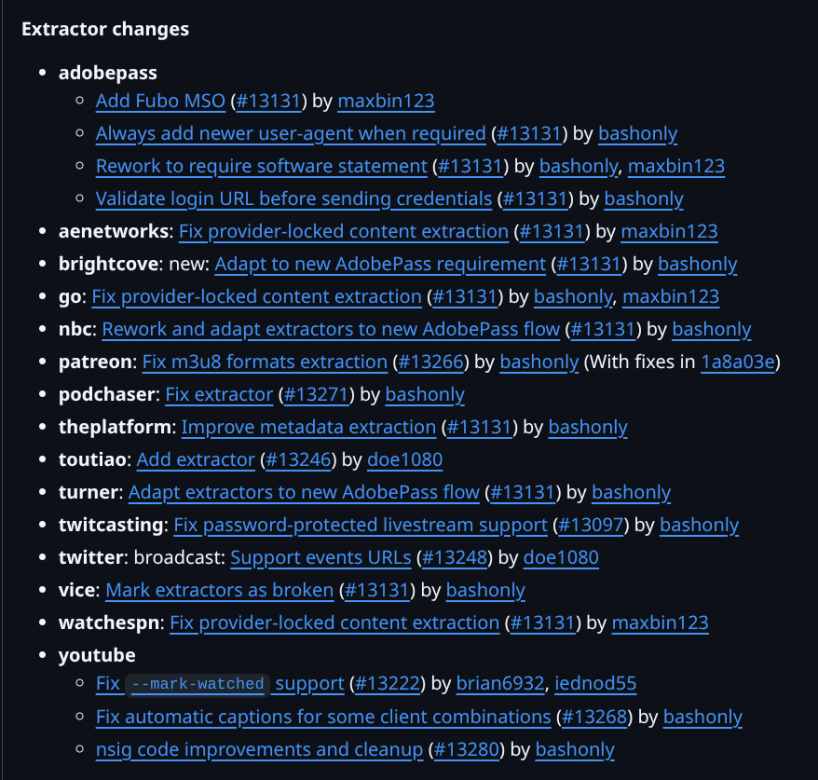Open toutiao "Add extractor" link
Viewport: 818px width, 780px height.
pos(195,460)
